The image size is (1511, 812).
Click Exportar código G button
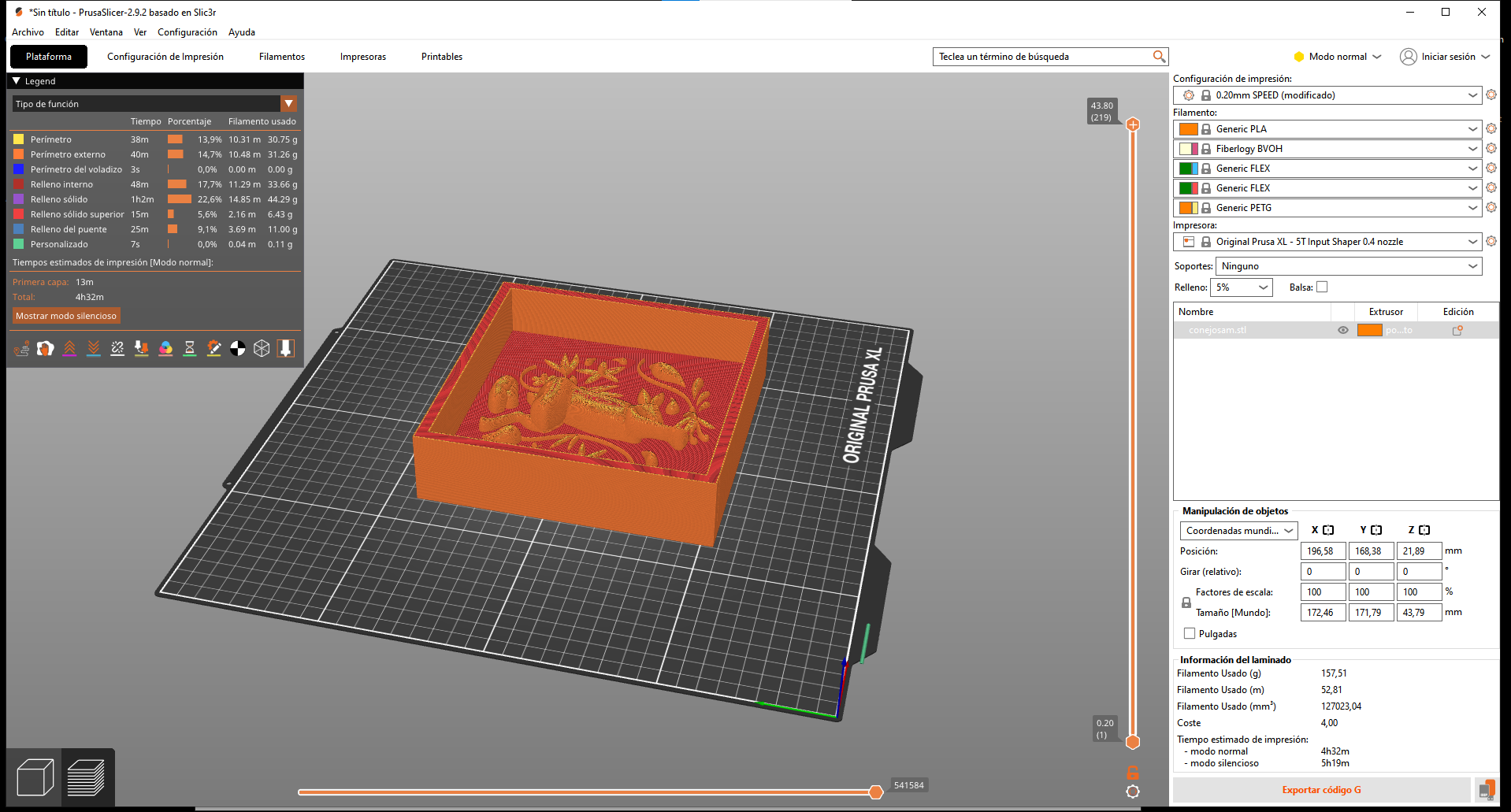point(1321,790)
